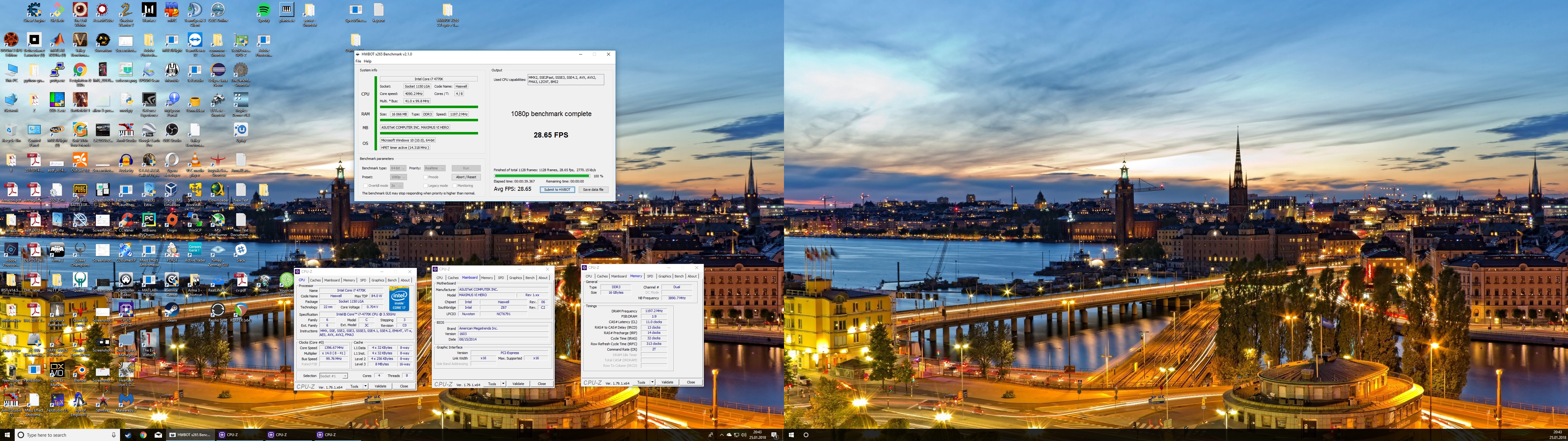Expand Tools arrow in CPU-Z CPU window
Image resolution: width=1568 pixels, height=441 pixels.
pos(366,386)
